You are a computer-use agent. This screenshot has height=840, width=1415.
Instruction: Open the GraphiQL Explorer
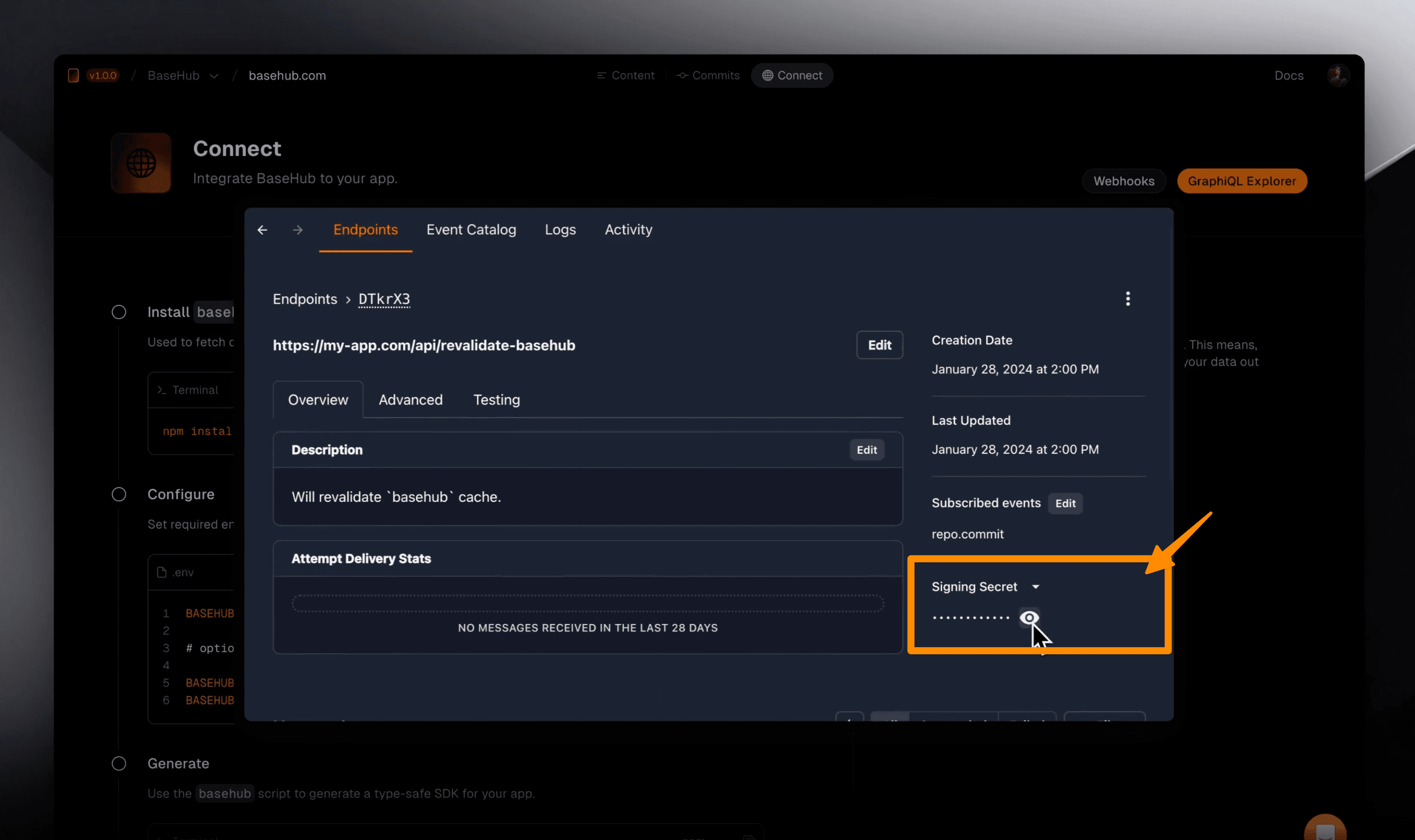click(x=1242, y=181)
